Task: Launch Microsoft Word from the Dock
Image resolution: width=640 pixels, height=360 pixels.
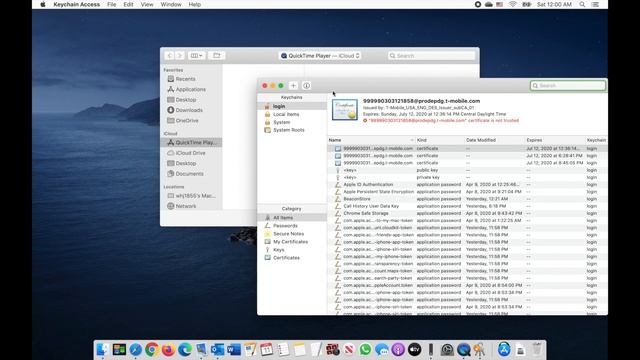Action: coord(234,350)
